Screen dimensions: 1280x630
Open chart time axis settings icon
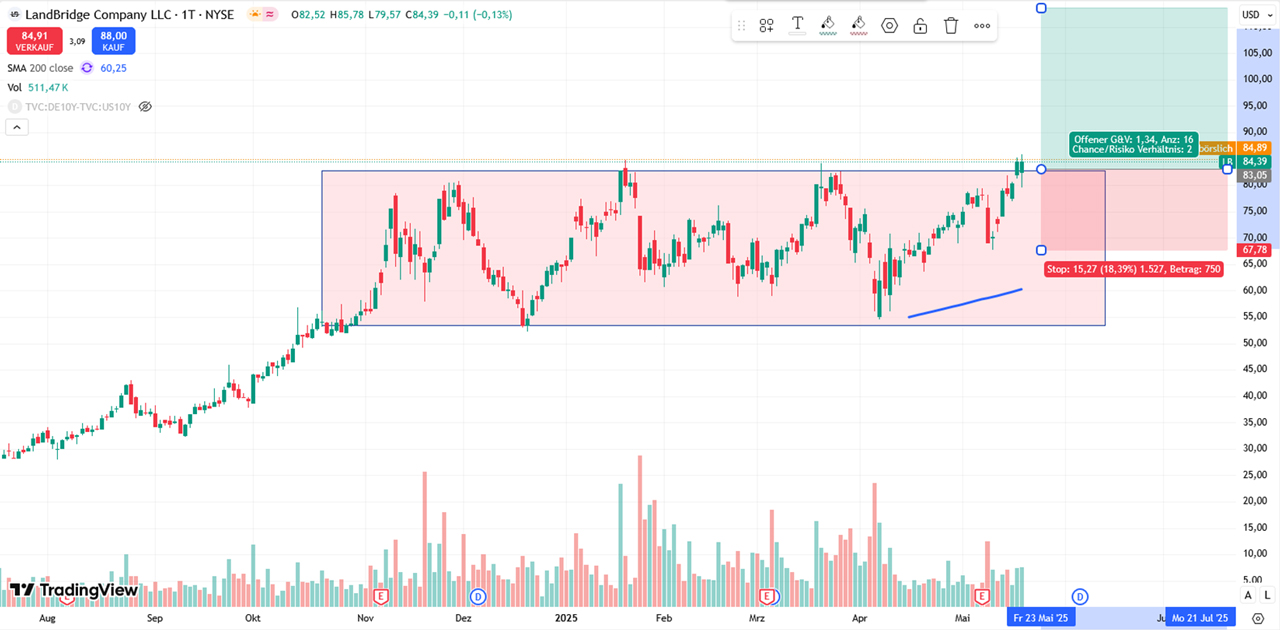point(1258,618)
